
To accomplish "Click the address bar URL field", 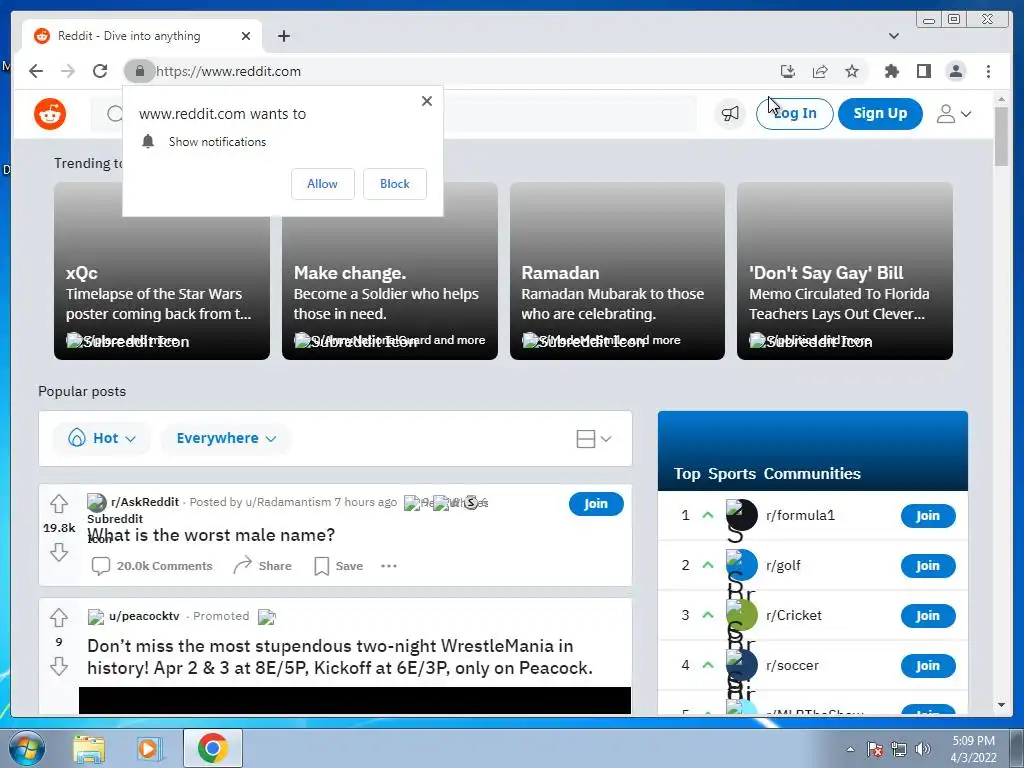I will tap(457, 71).
